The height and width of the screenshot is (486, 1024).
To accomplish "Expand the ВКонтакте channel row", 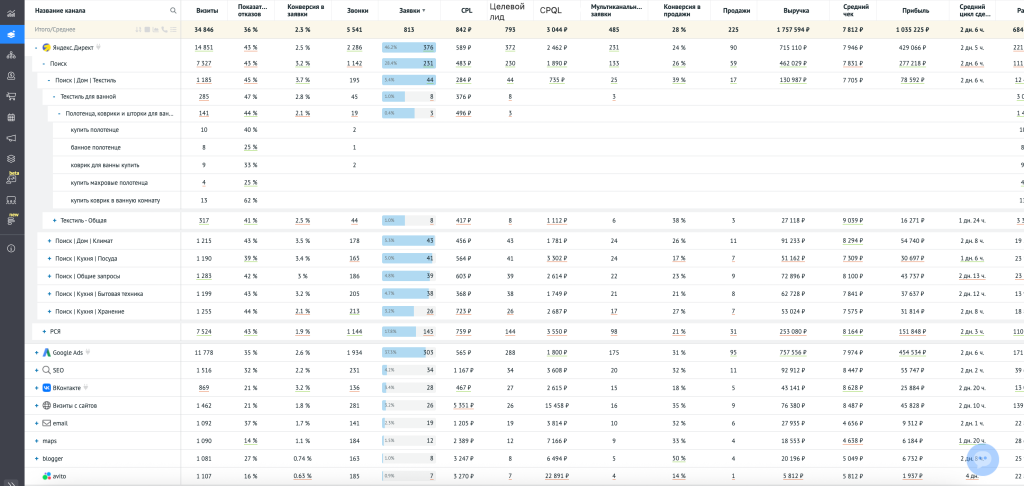I will point(36,387).
